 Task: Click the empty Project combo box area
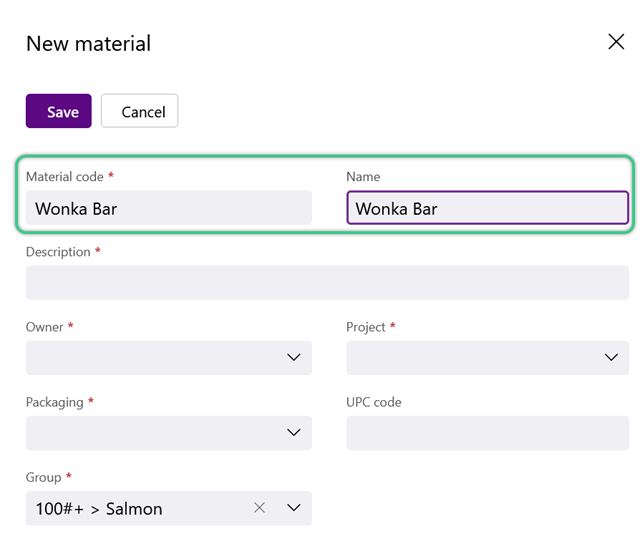point(473,358)
